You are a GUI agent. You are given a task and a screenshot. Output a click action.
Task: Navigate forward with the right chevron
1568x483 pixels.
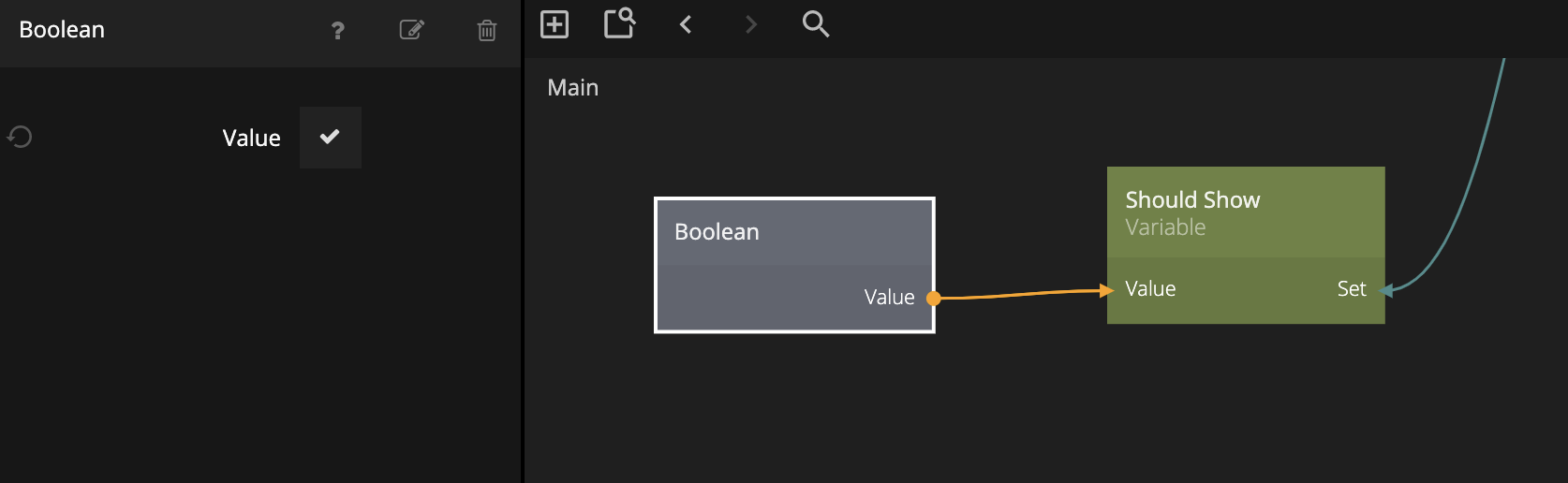tap(750, 24)
